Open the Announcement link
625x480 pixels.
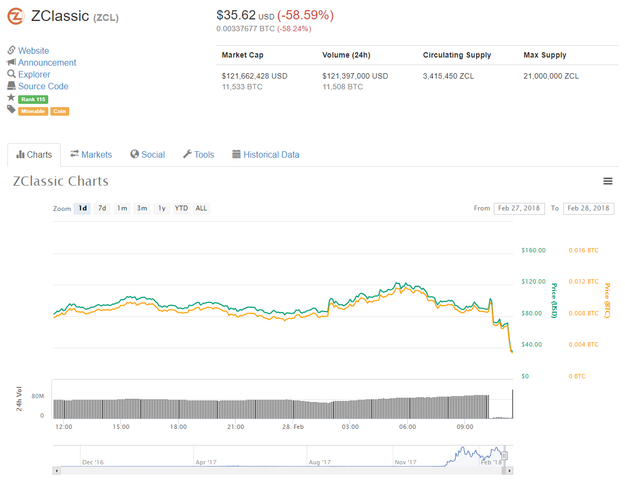click(47, 63)
